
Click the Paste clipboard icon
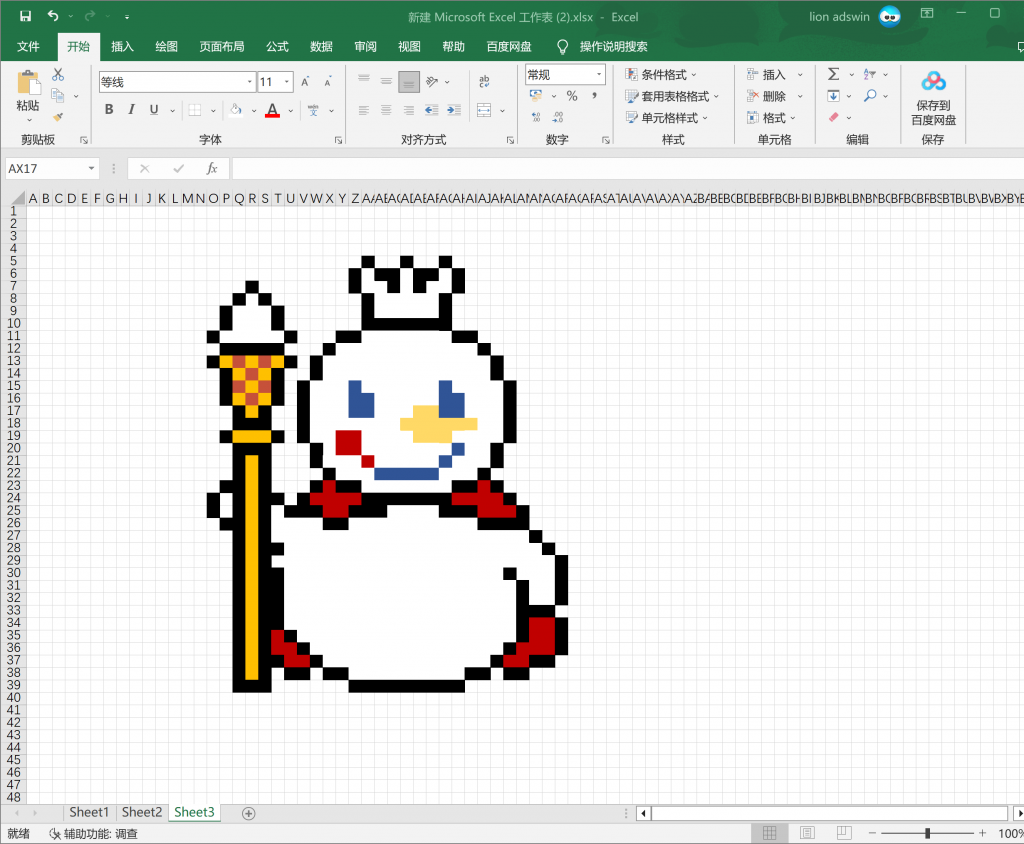[28, 84]
